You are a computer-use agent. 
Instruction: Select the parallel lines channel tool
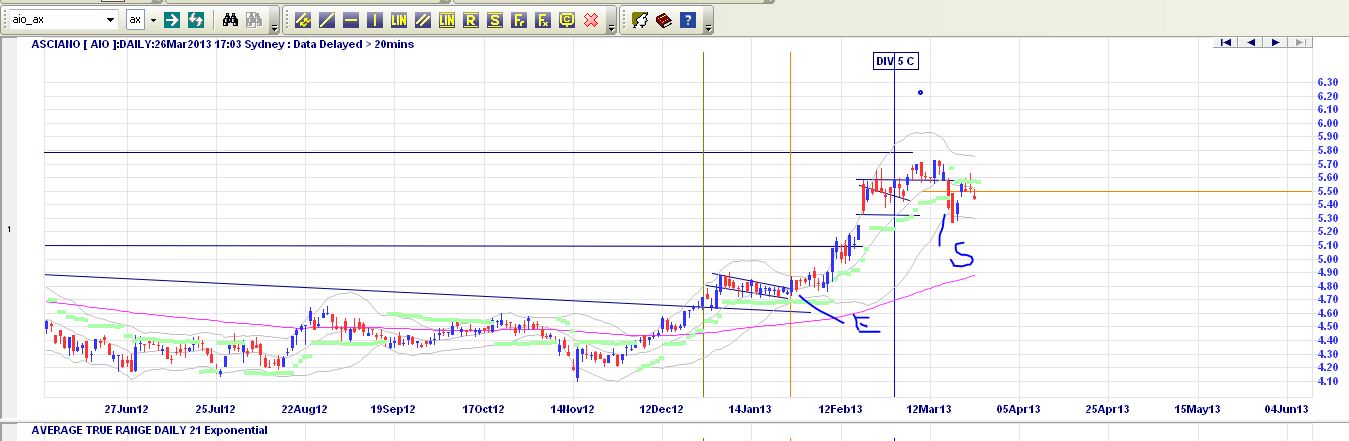pos(423,19)
